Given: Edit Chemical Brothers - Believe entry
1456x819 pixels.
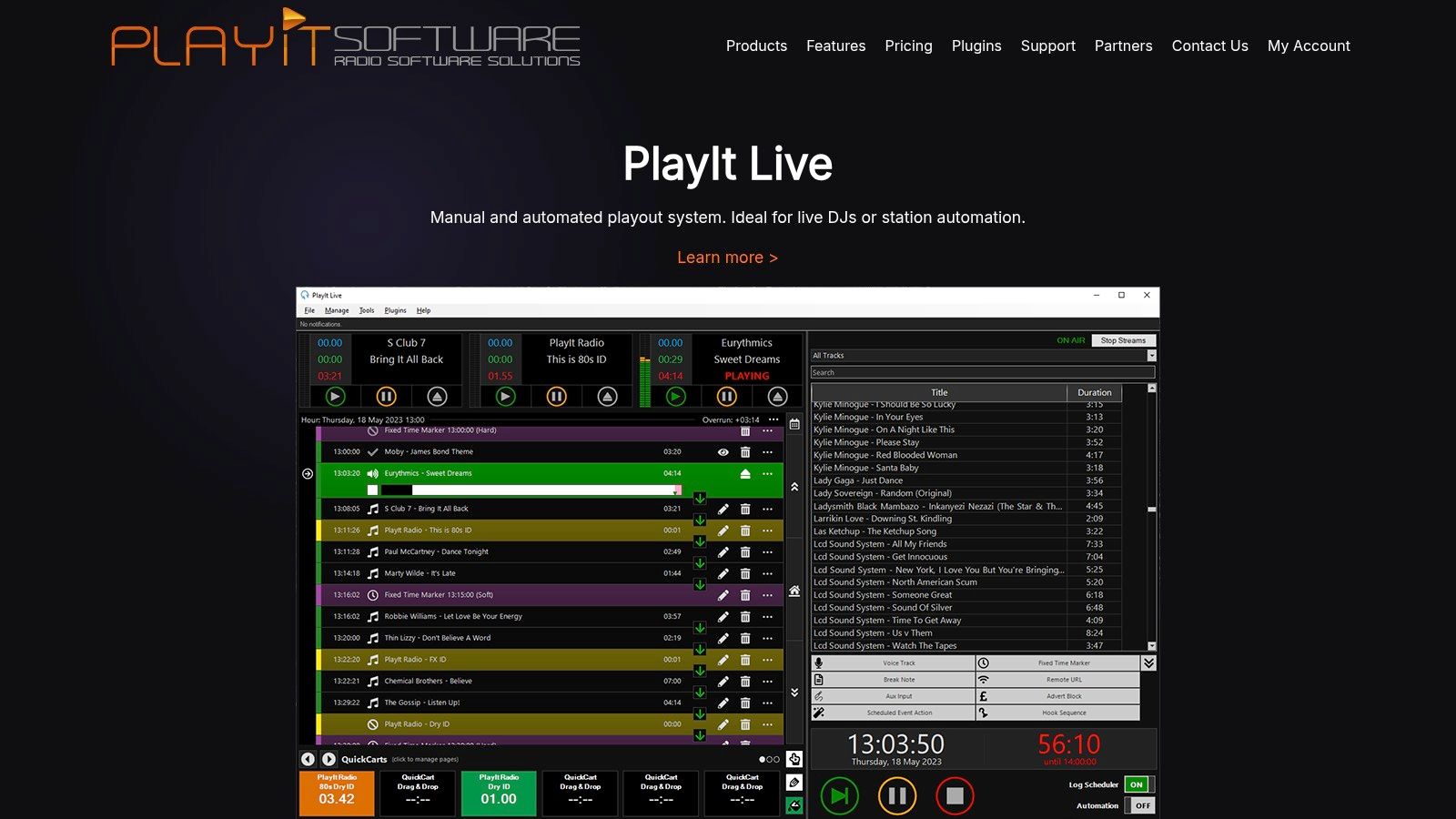Looking at the screenshot, I should coord(723,681).
